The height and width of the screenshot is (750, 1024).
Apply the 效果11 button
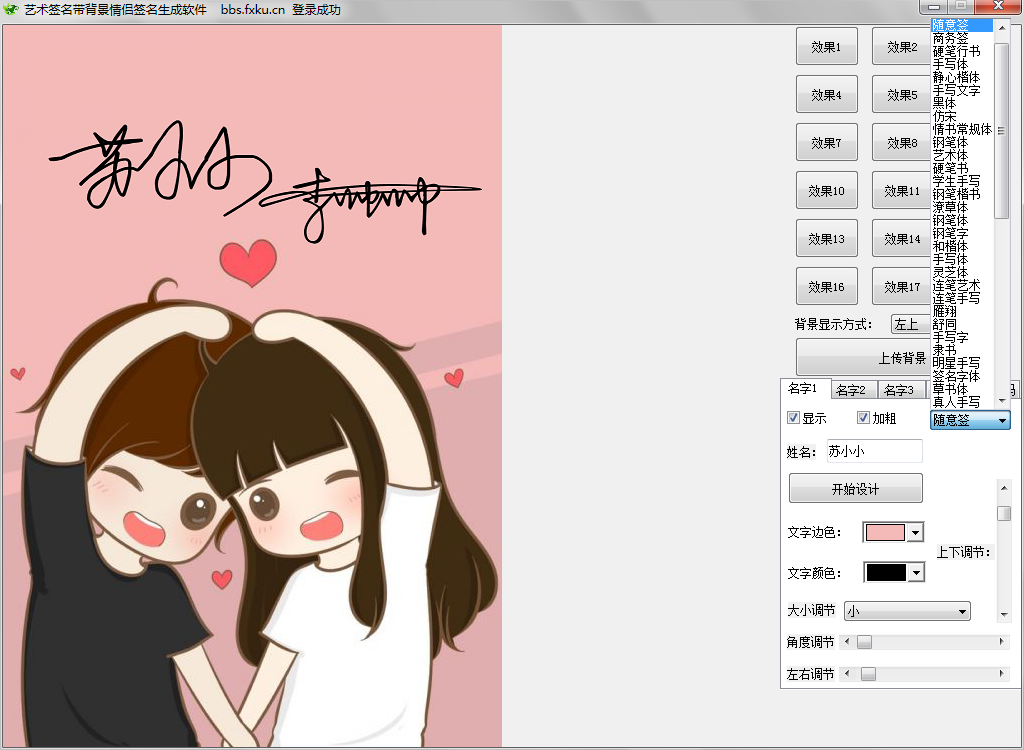point(902,191)
